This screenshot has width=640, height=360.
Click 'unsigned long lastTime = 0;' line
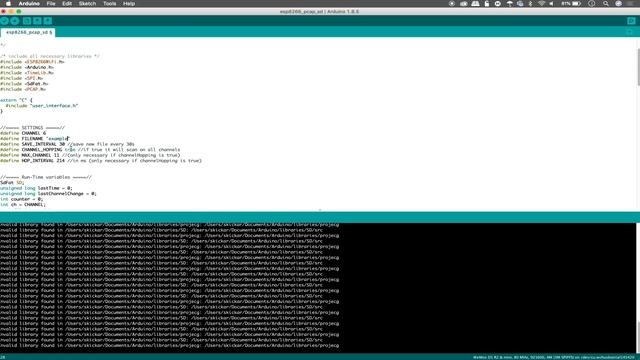36,188
